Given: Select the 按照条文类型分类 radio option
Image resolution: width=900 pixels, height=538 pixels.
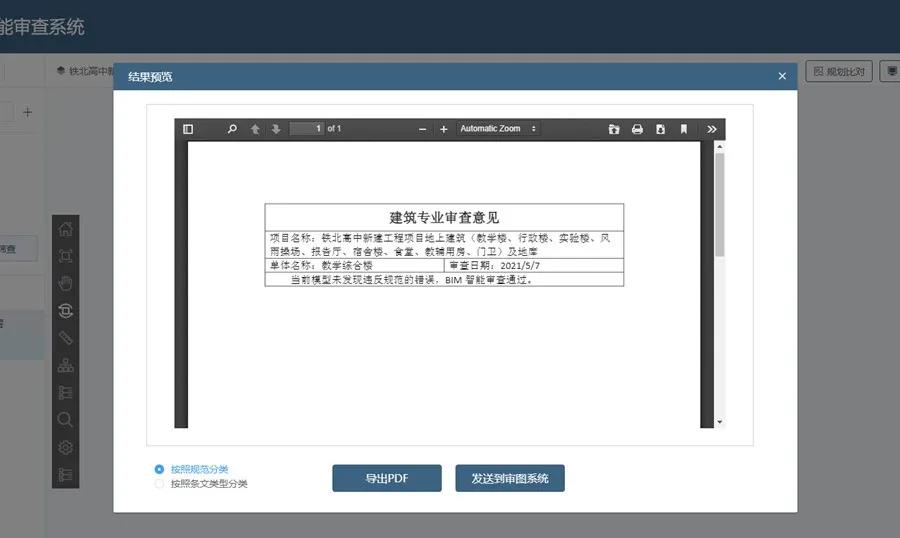Looking at the screenshot, I should point(160,484).
